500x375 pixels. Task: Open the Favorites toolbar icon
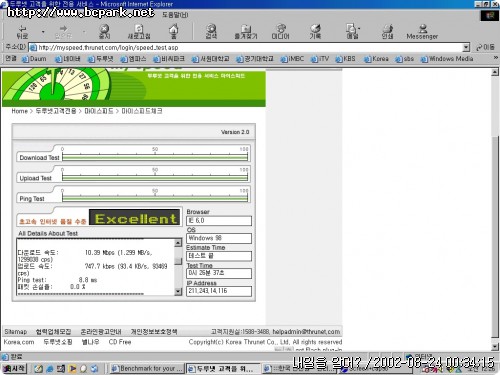[246, 32]
